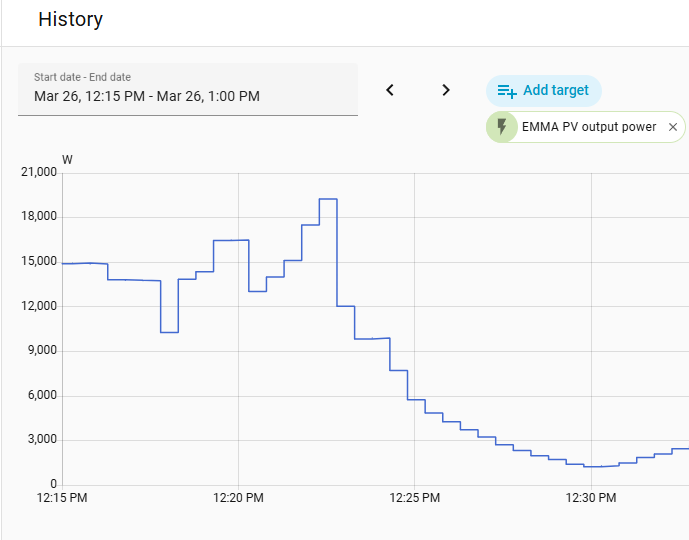Screen dimensions: 689x540
Task: Click the 12:30 PM time axis label
Action: (591, 498)
